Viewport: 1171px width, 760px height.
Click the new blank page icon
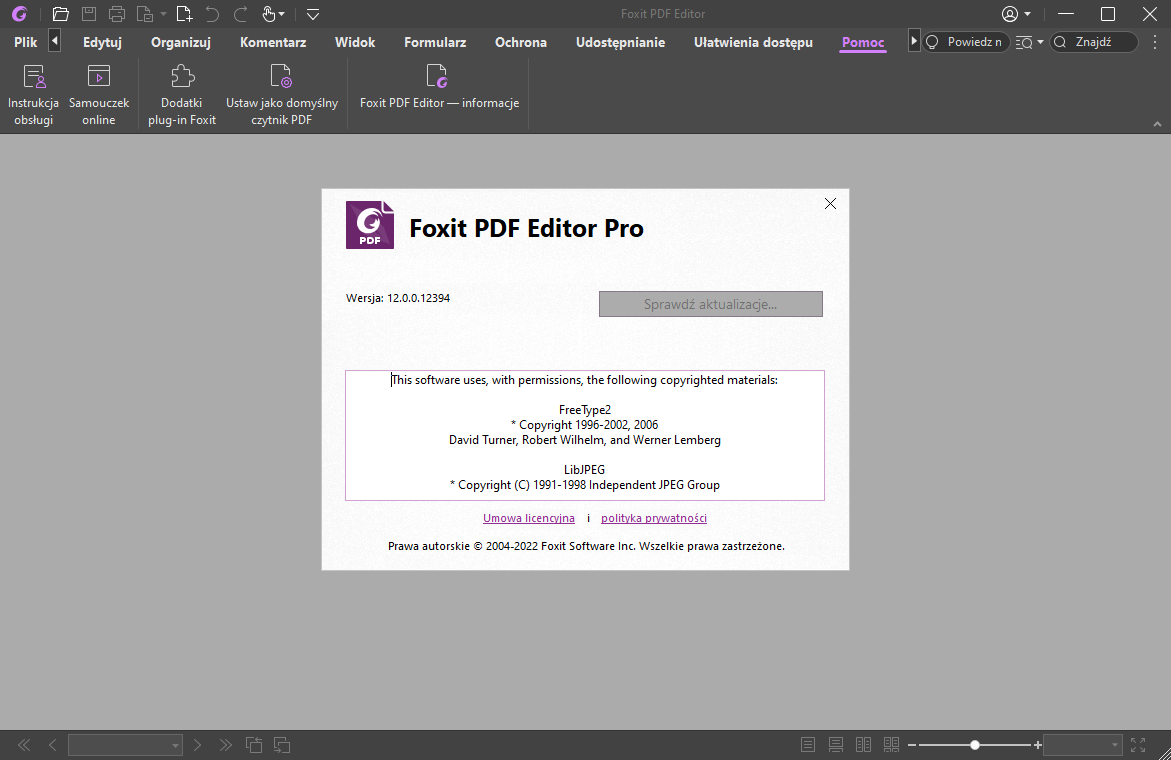pyautogui.click(x=184, y=13)
